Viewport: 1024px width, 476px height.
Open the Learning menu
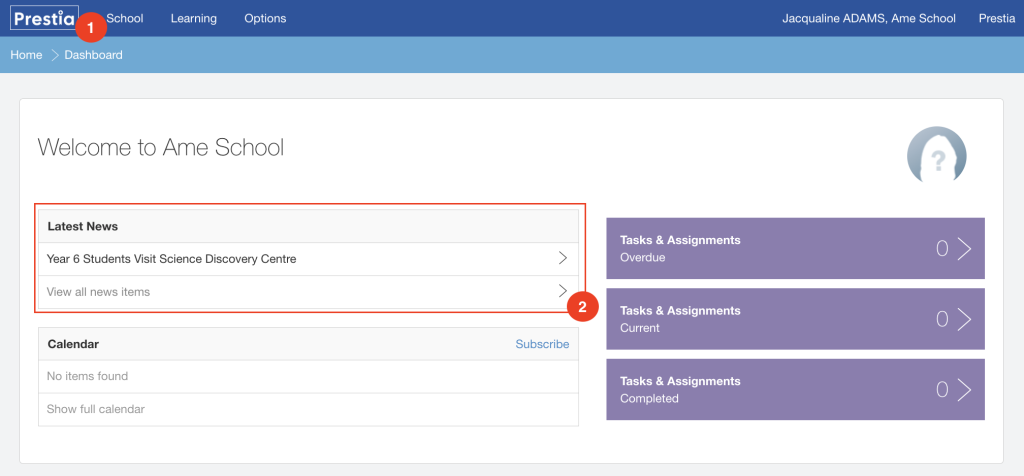[193, 18]
